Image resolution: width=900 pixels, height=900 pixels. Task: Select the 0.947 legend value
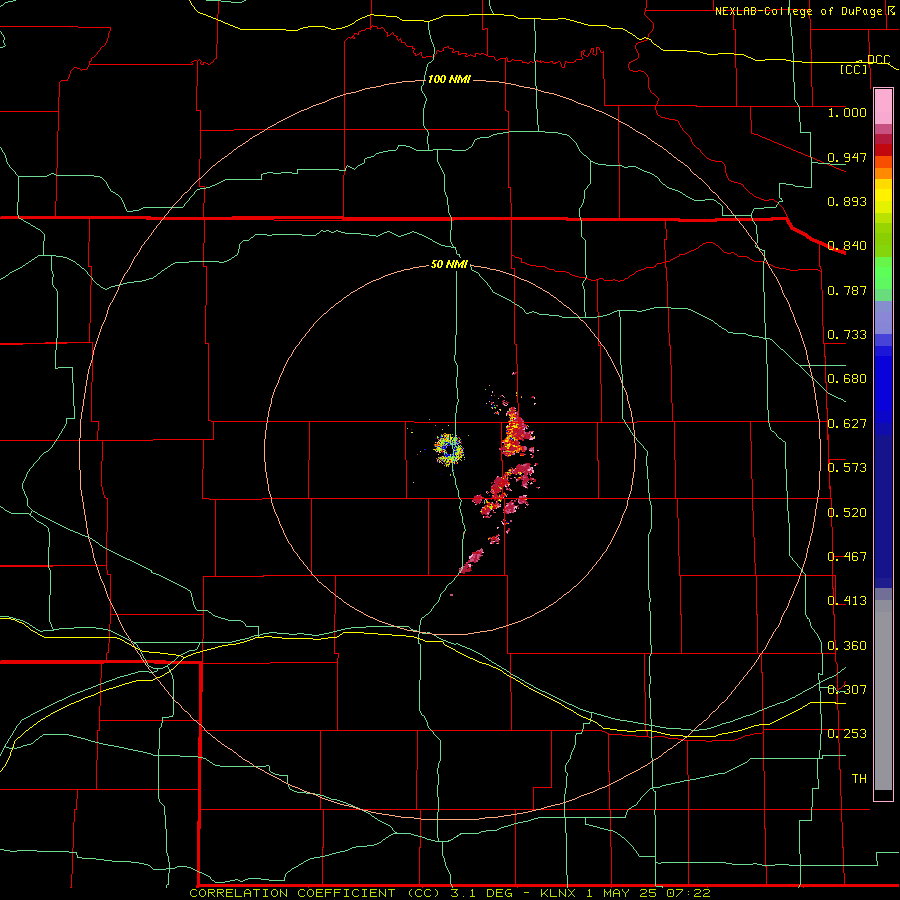pos(847,157)
